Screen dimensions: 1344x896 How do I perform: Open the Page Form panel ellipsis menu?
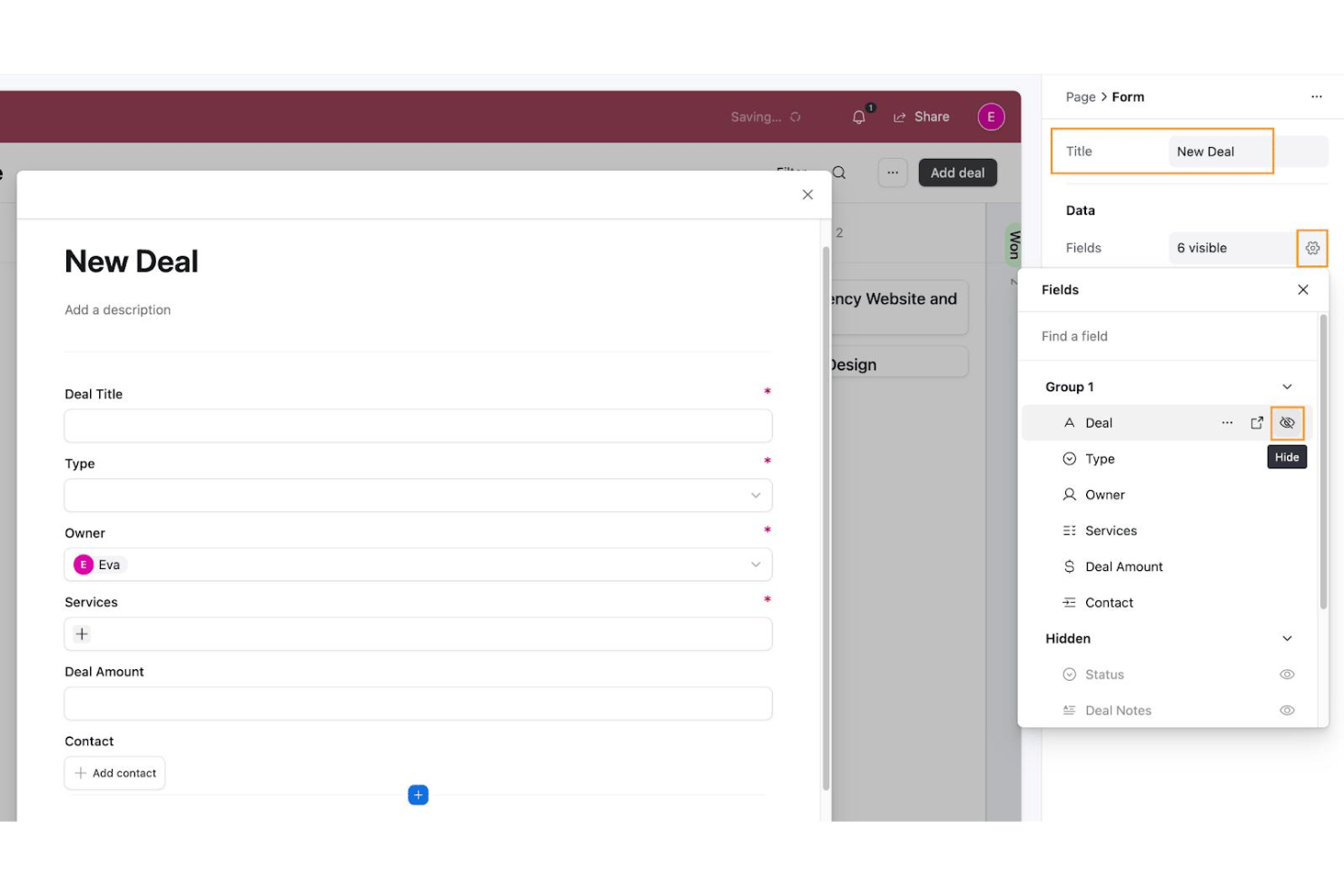click(1316, 97)
